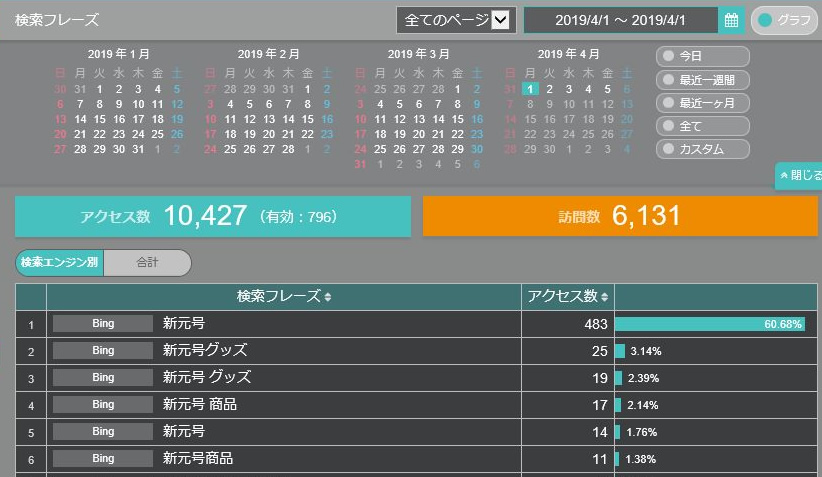The width and height of the screenshot is (822, 477).
Task: Click the Bing badge in row 2
Action: click(x=103, y=351)
